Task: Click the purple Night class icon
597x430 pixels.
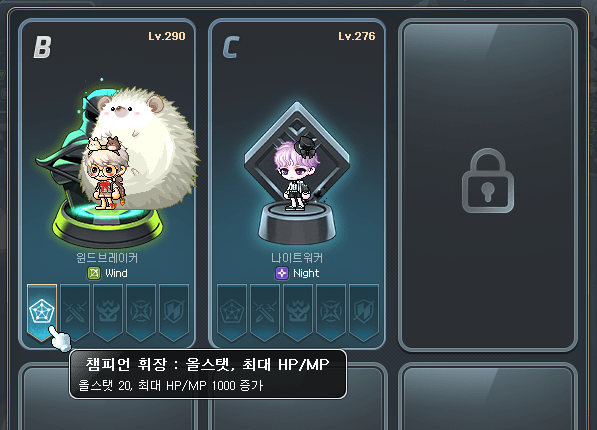Action: pyautogui.click(x=282, y=273)
